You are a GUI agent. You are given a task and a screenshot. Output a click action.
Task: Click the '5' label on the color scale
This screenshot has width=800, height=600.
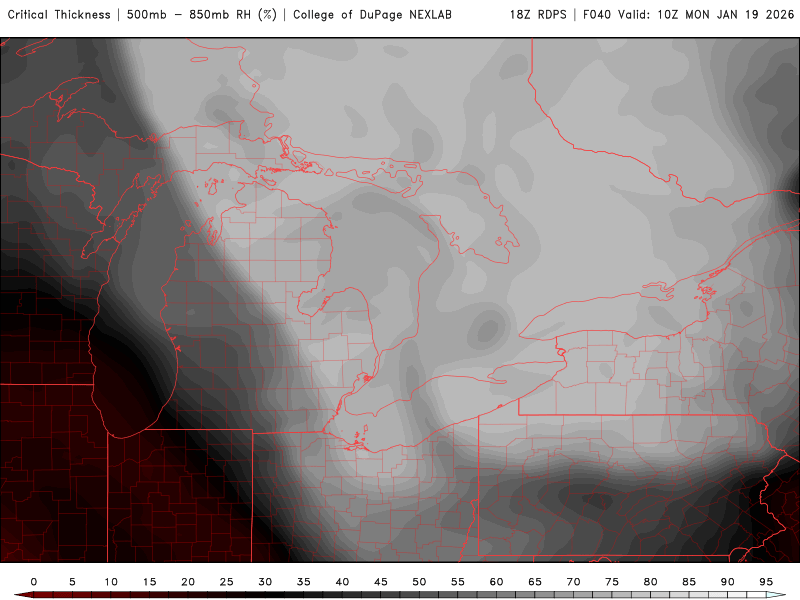[72, 582]
